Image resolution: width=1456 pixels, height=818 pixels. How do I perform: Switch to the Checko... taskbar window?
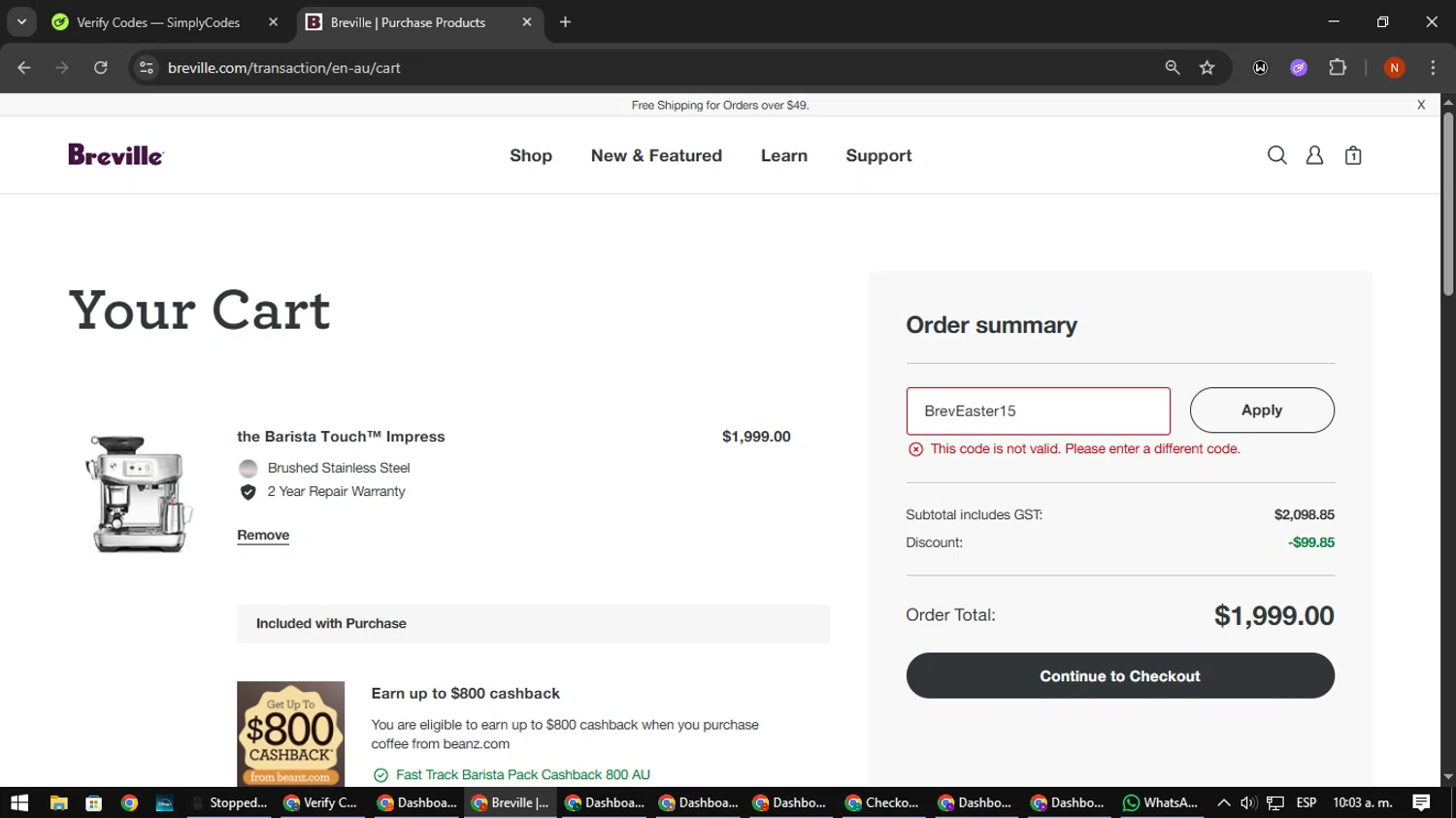882,802
